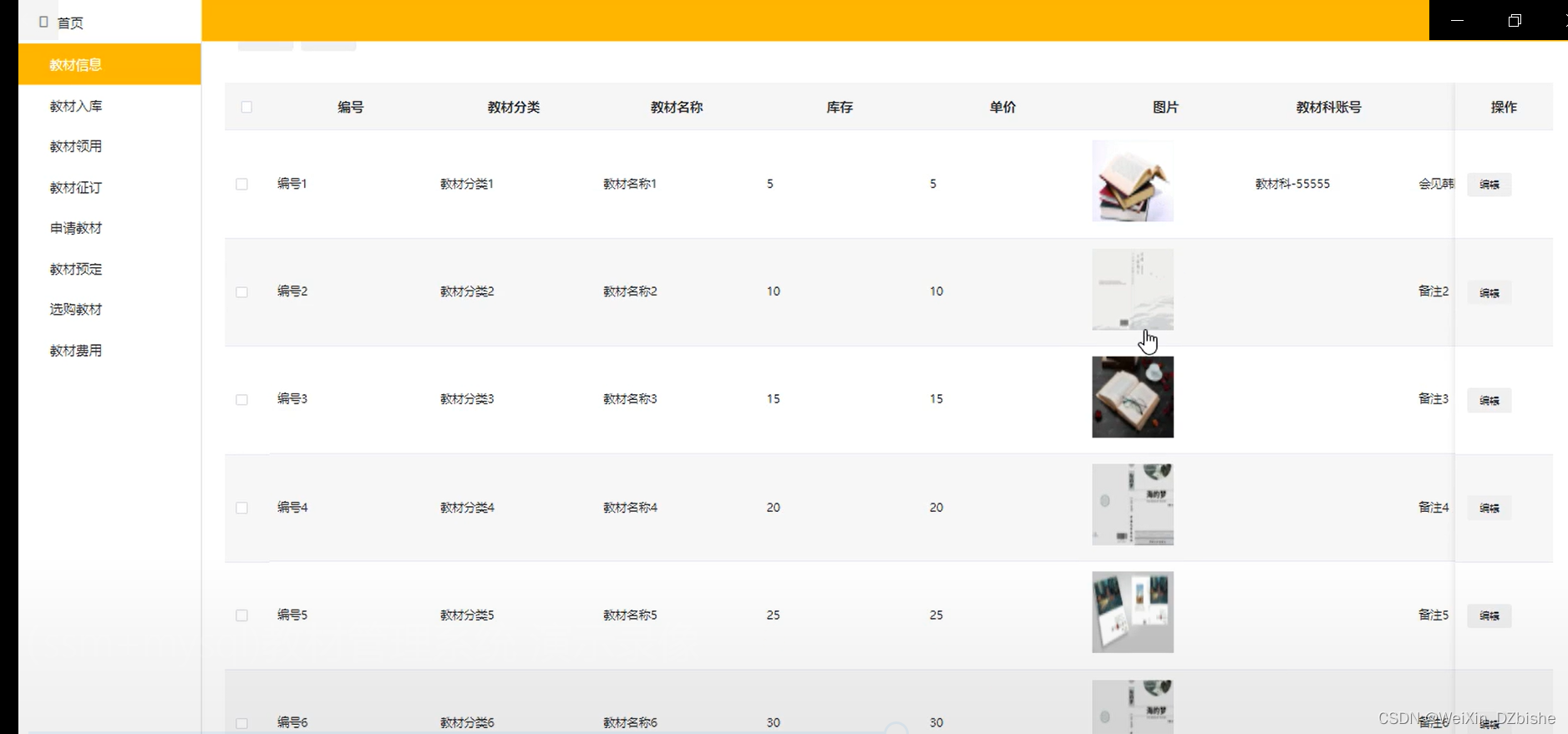The width and height of the screenshot is (1568, 734).
Task: Open the 首页 home menu item
Action: point(70,23)
